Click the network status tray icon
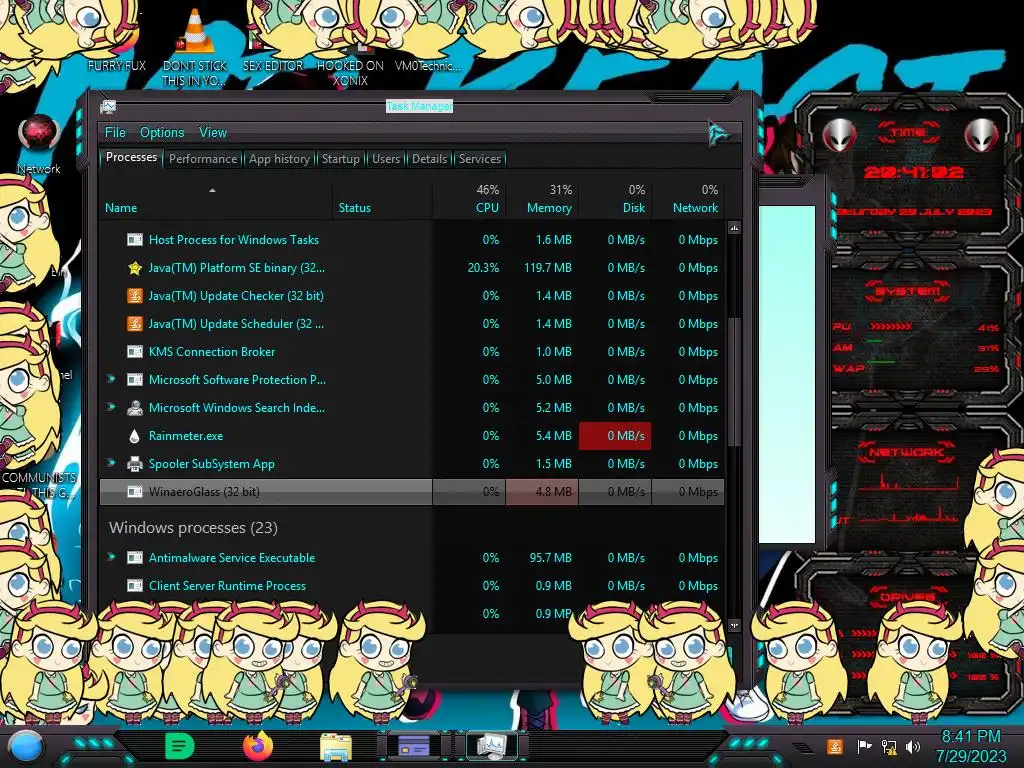Viewport: 1024px width, 768px height. (x=889, y=746)
